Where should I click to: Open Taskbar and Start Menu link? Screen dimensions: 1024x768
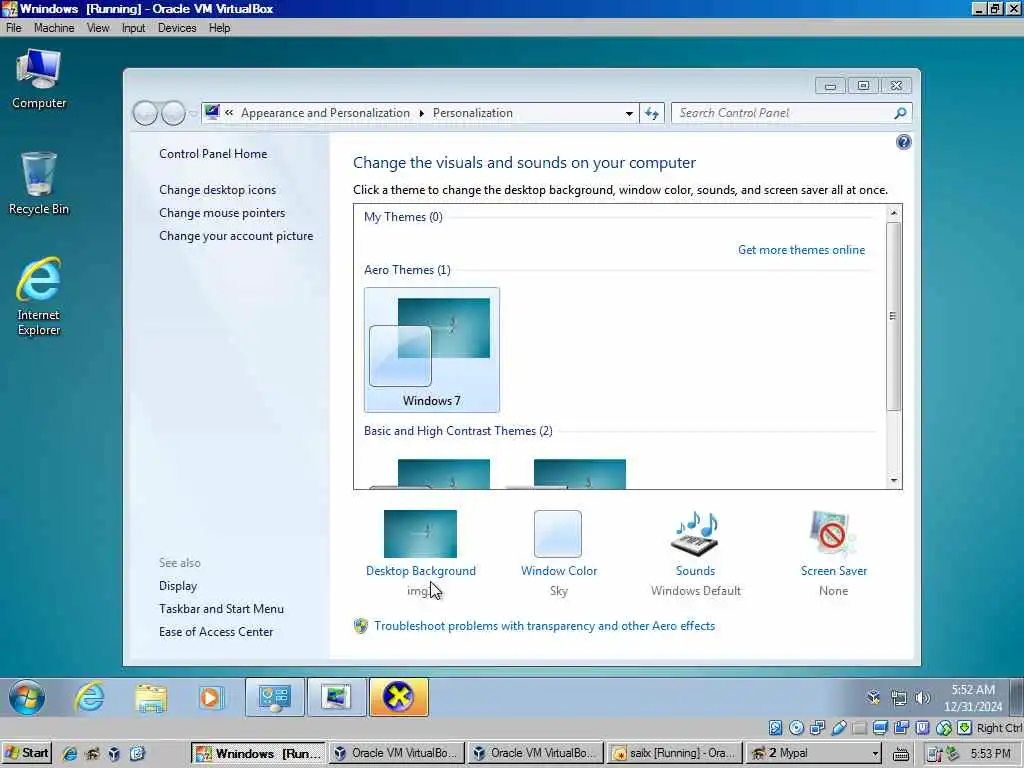point(221,609)
